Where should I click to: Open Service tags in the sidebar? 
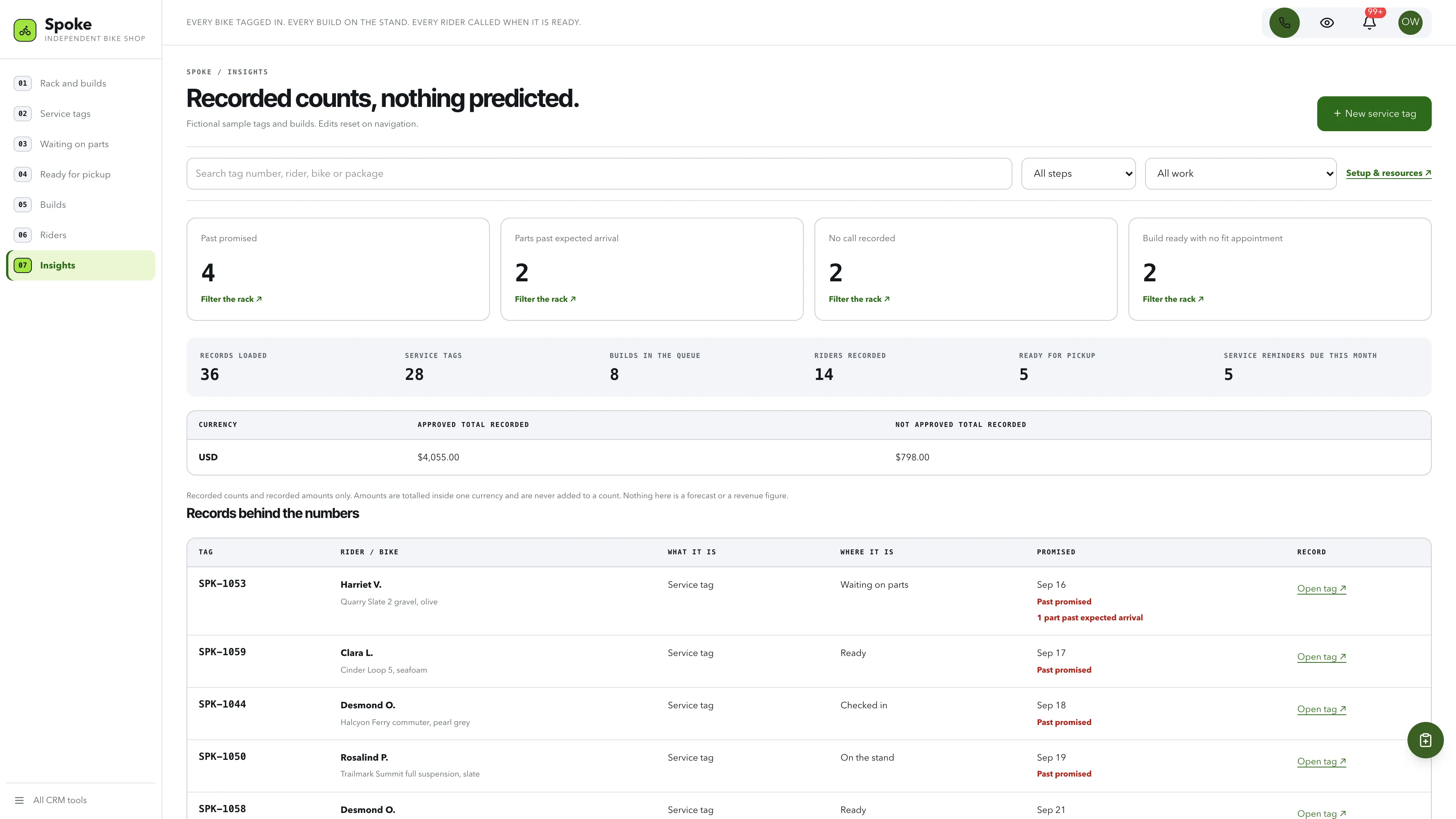pyautogui.click(x=81, y=114)
